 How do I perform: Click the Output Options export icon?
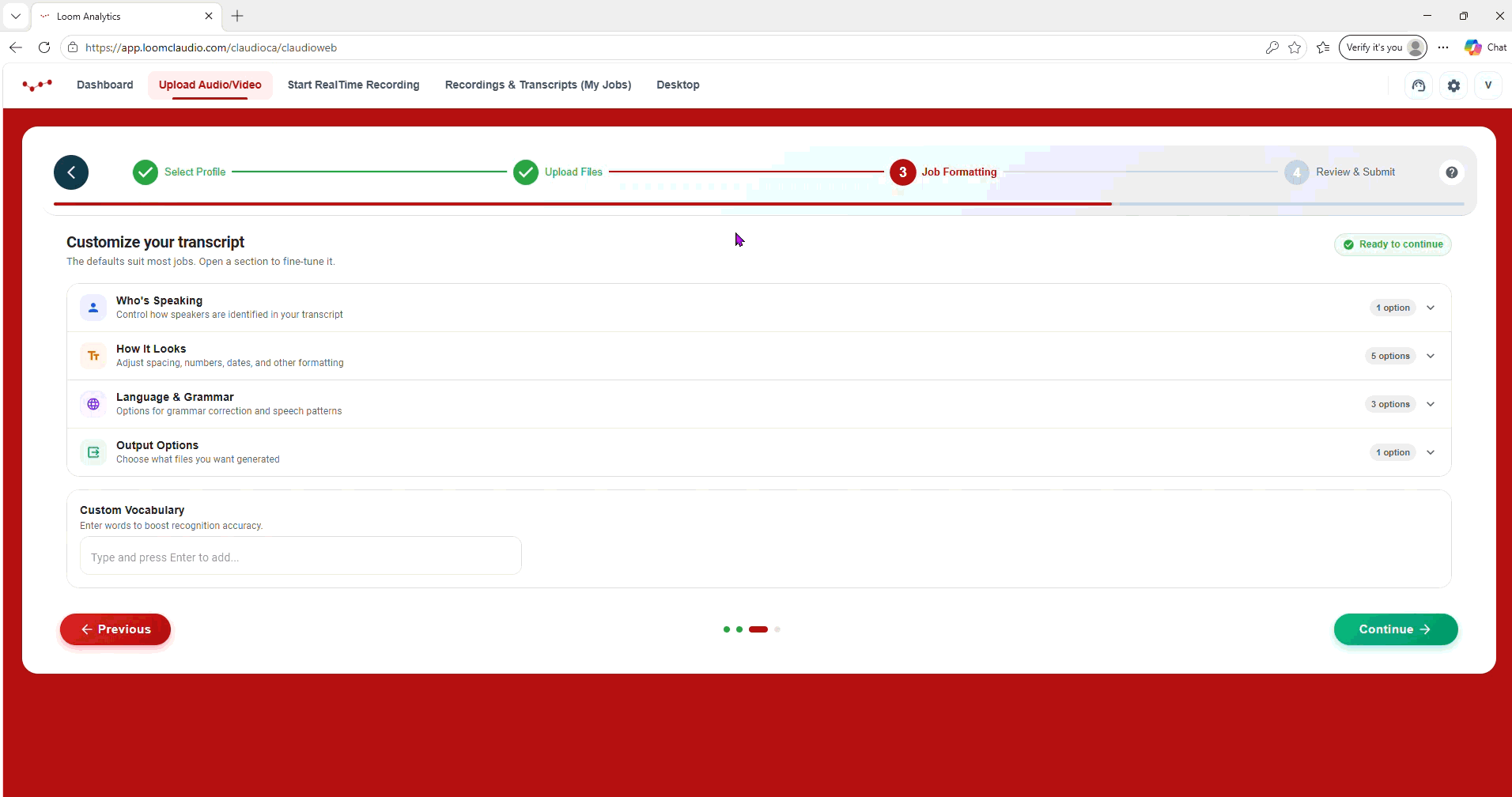point(93,452)
